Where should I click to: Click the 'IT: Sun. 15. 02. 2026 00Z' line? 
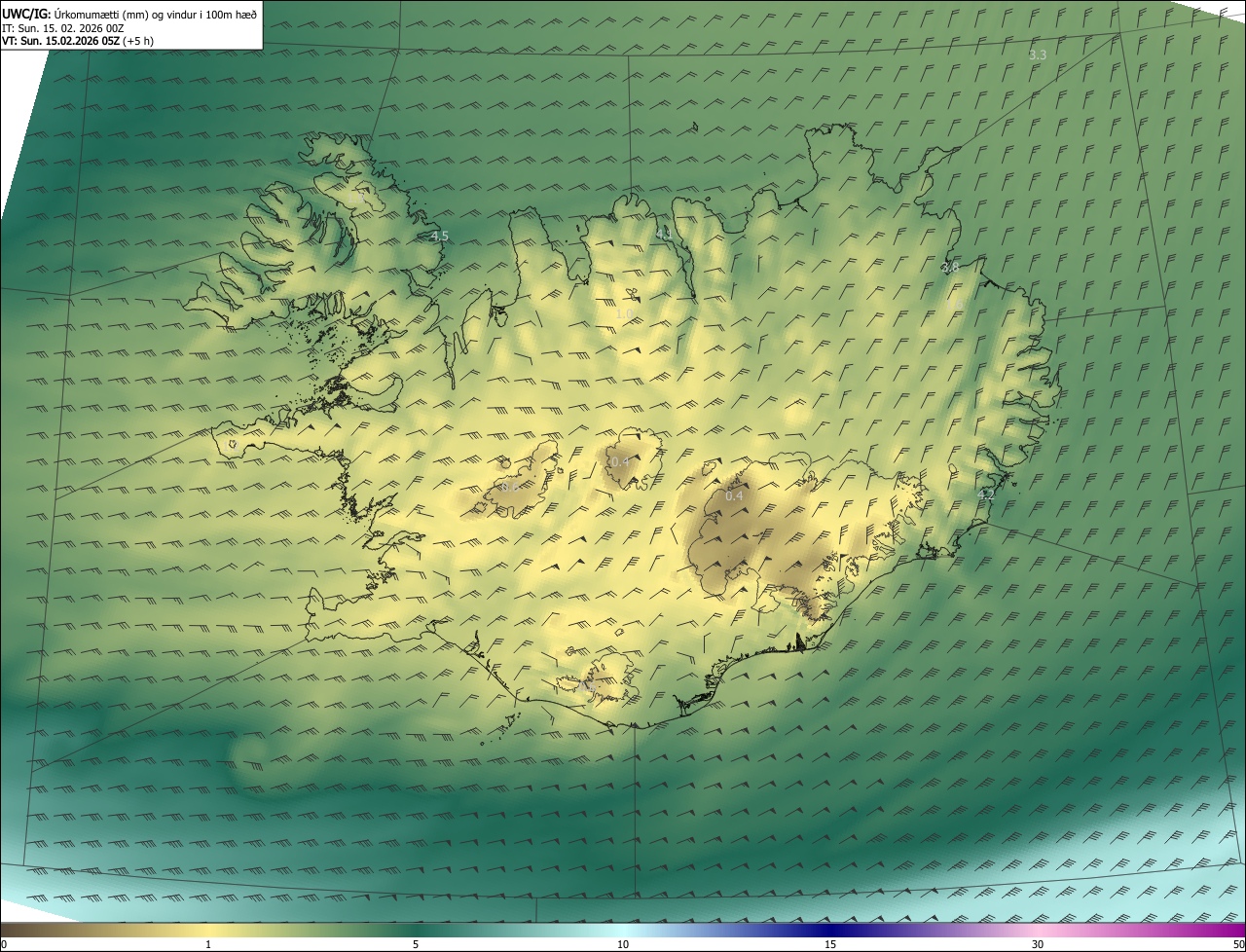(x=63, y=28)
